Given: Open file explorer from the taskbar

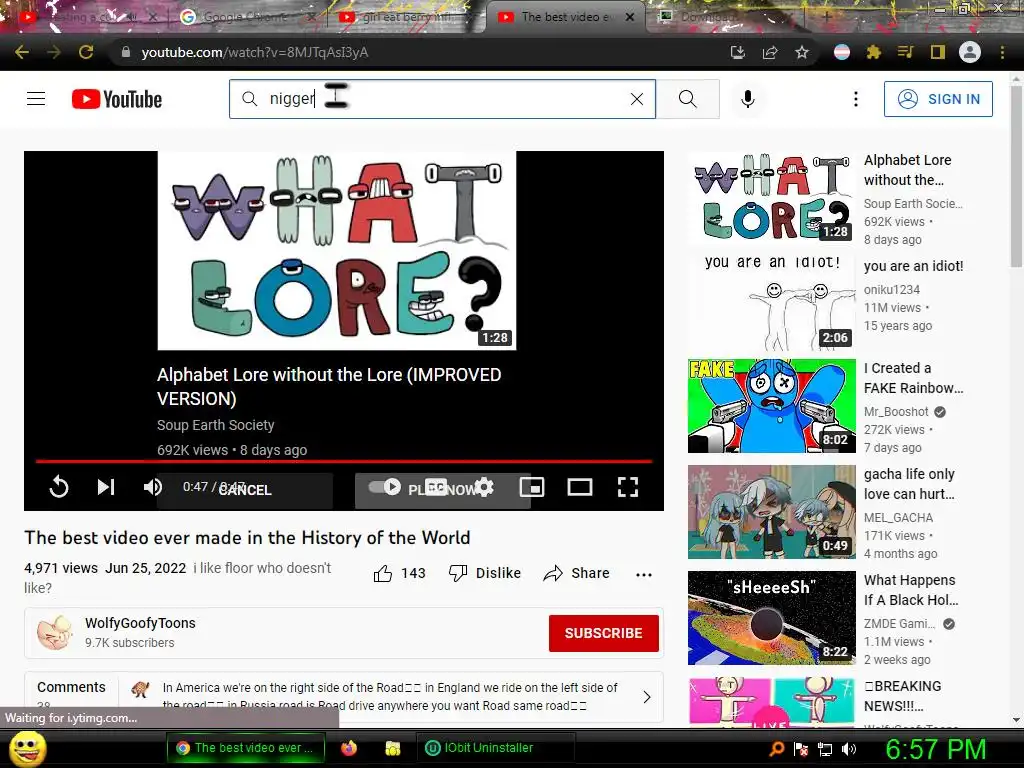Looking at the screenshot, I should point(392,748).
